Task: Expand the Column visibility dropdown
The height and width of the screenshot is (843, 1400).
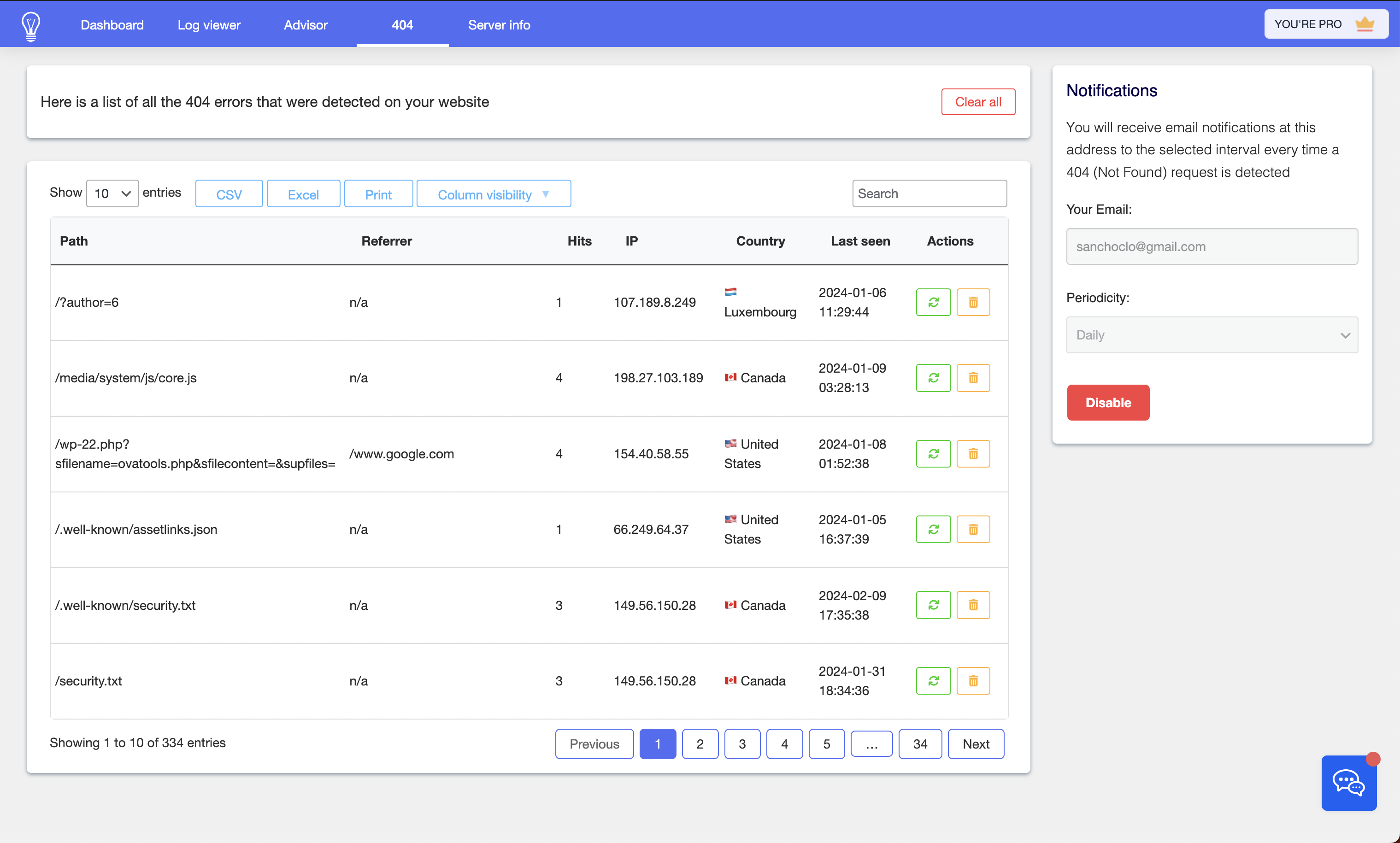Action: 494,194
